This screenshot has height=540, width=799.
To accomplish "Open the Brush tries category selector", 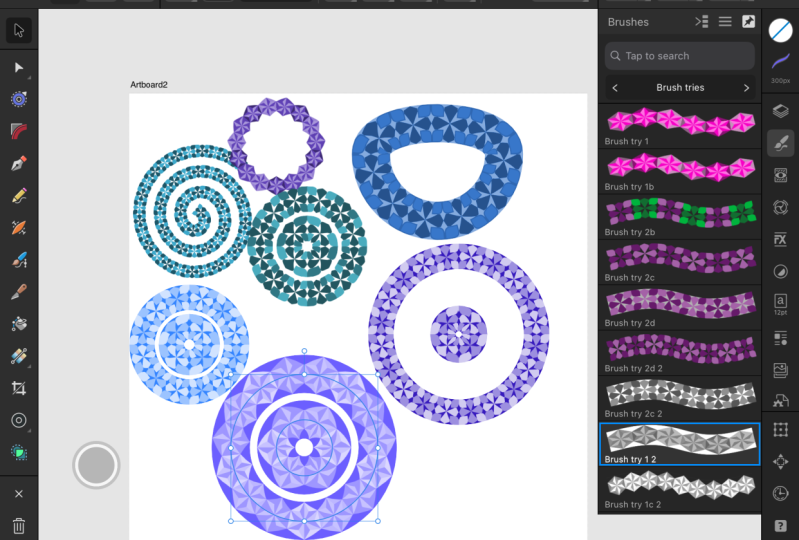I will coord(680,88).
